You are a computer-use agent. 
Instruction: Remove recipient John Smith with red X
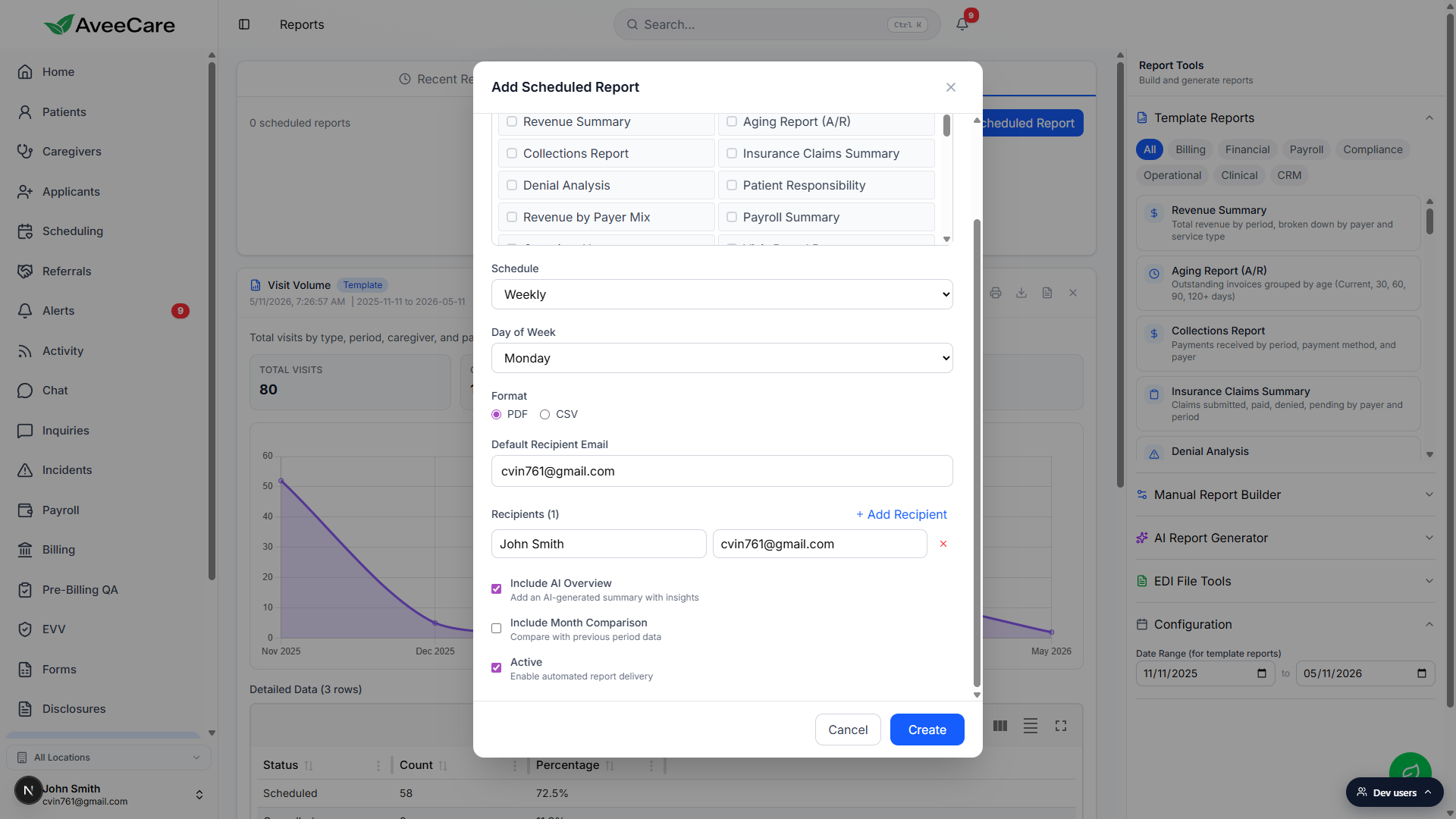coord(943,544)
